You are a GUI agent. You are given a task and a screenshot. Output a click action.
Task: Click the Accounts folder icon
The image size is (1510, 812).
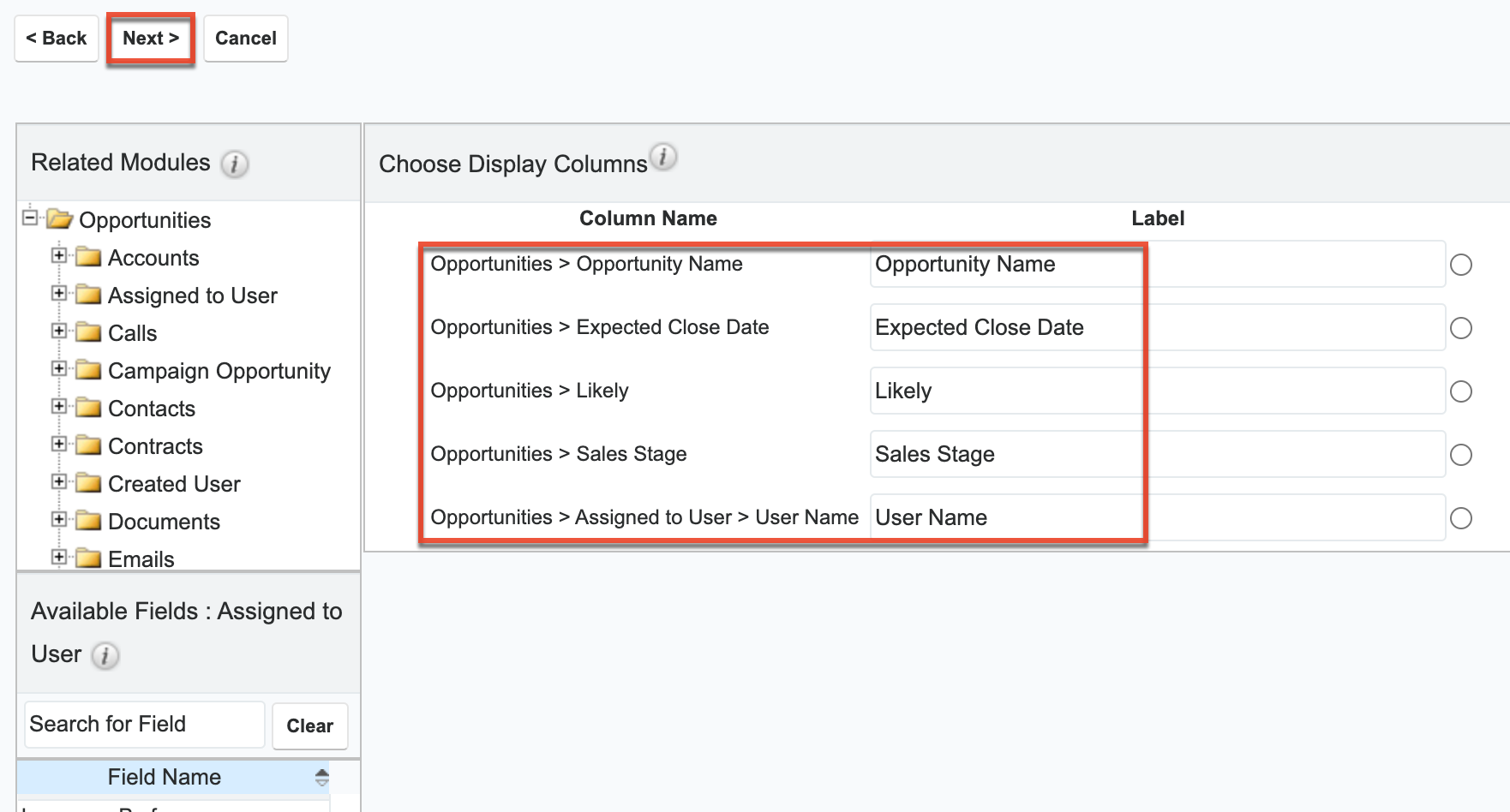pos(89,256)
